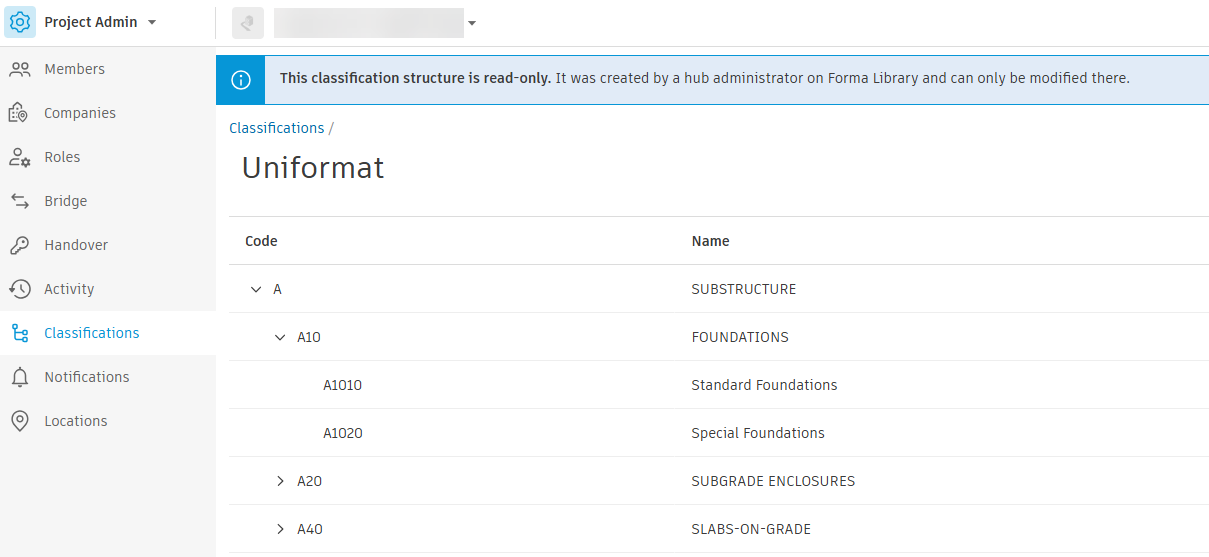Click the FOUNDATIONS name cell
This screenshot has height=557, width=1209.
[x=740, y=337]
